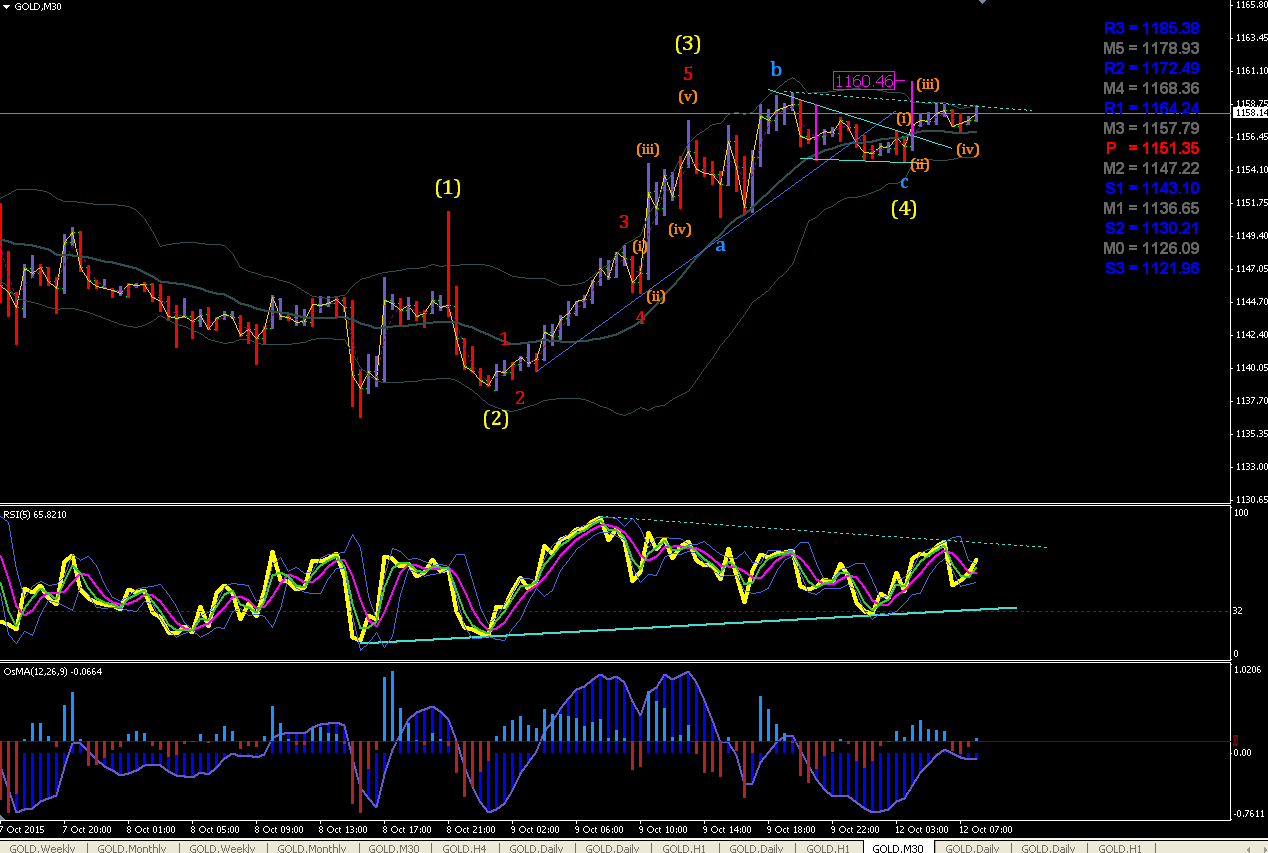Click the M4 = 1168.36 pivot label

coord(1151,88)
